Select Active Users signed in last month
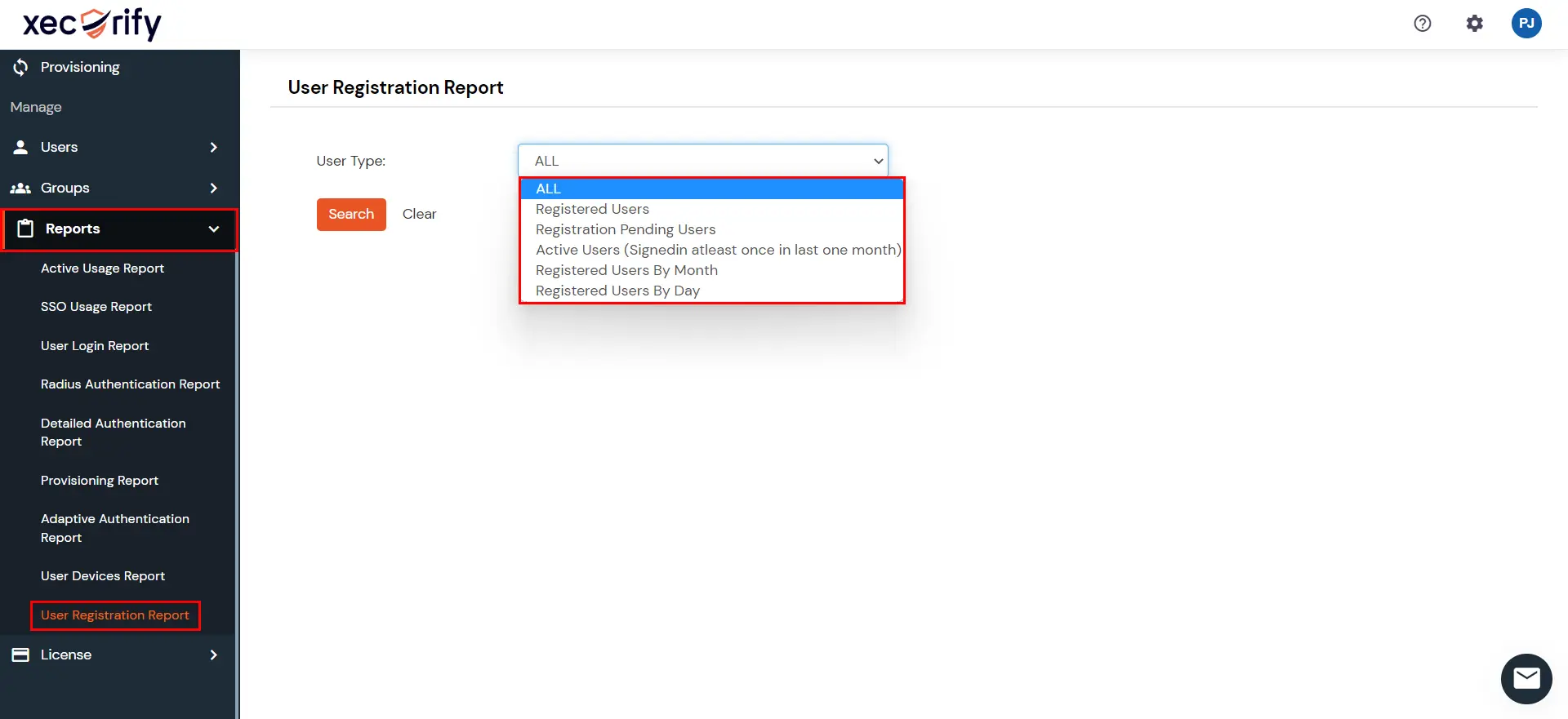This screenshot has width=1568, height=719. tap(711, 250)
